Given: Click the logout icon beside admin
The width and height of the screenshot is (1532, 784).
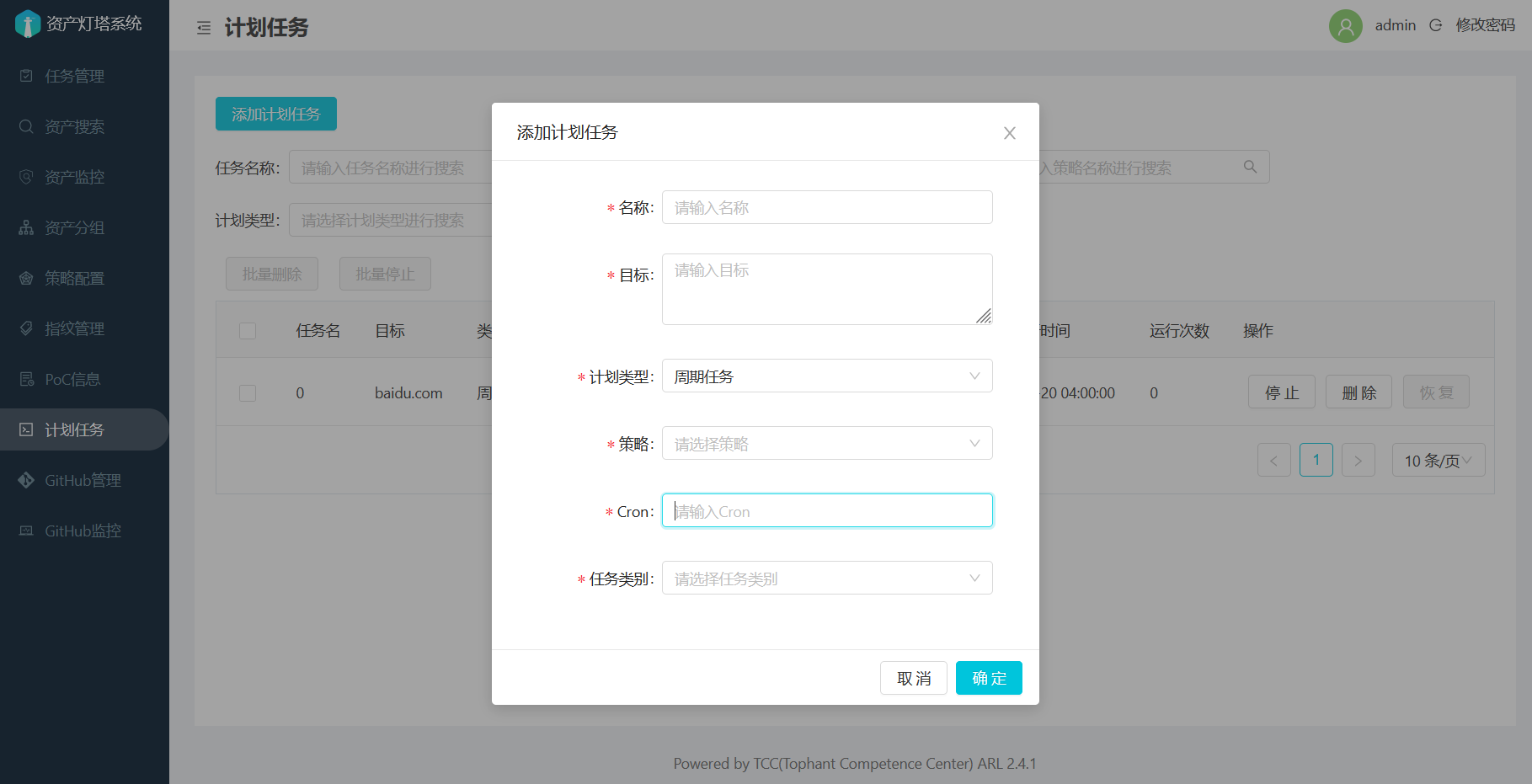Looking at the screenshot, I should point(1435,25).
